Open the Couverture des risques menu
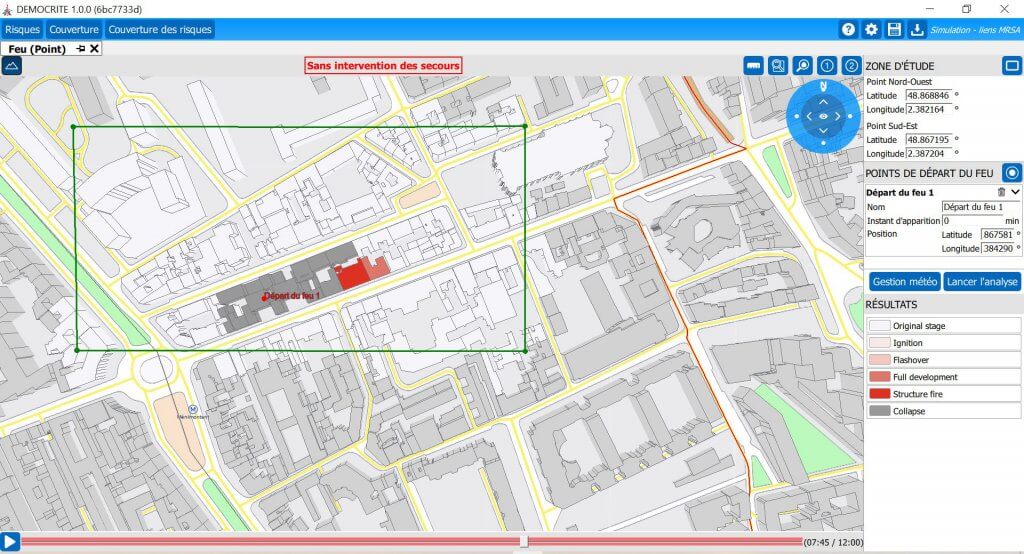 (160, 29)
